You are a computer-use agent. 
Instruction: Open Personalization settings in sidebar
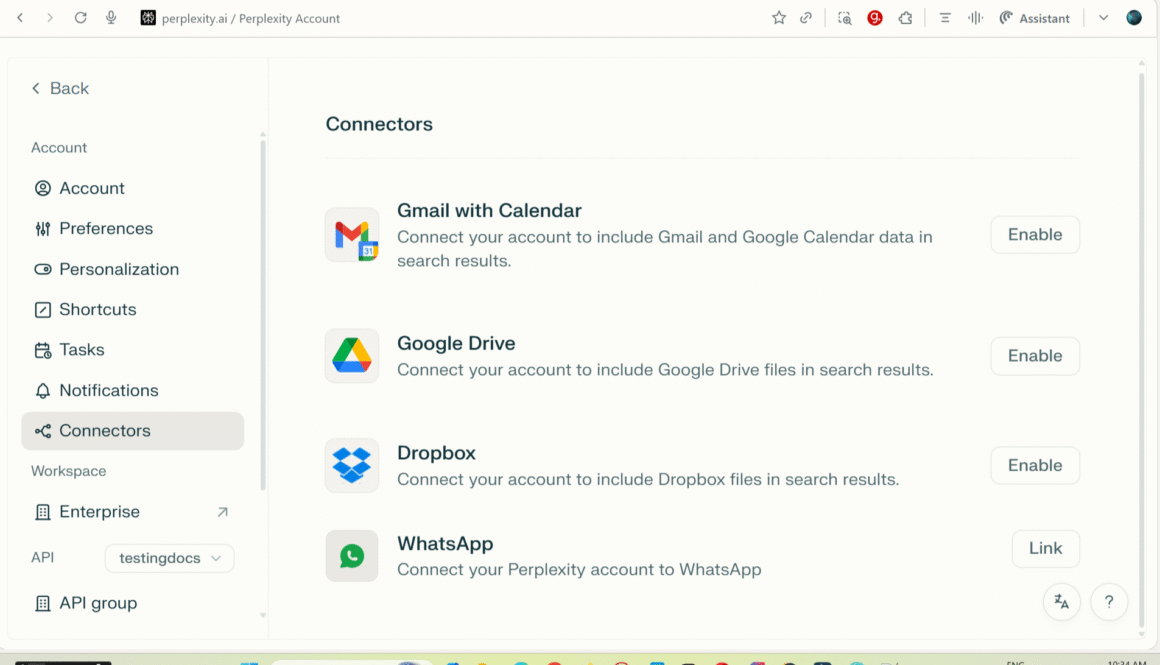tap(118, 269)
